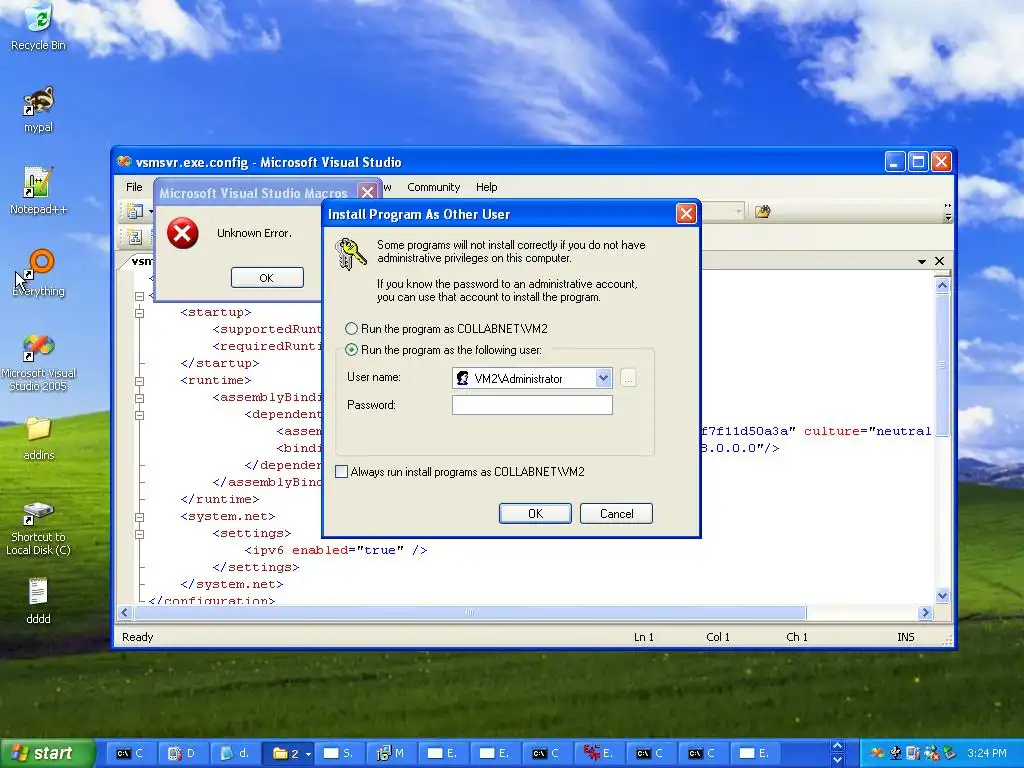Select 'Run the program as the following user' radio
This screenshot has width=1024, height=768.
pyautogui.click(x=351, y=350)
